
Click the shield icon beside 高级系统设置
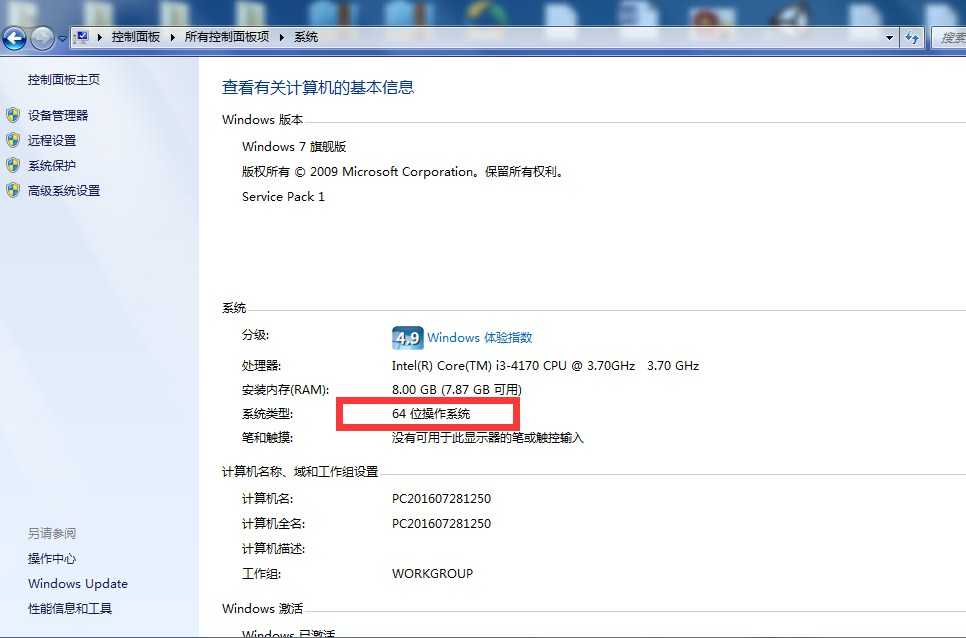click(13, 190)
